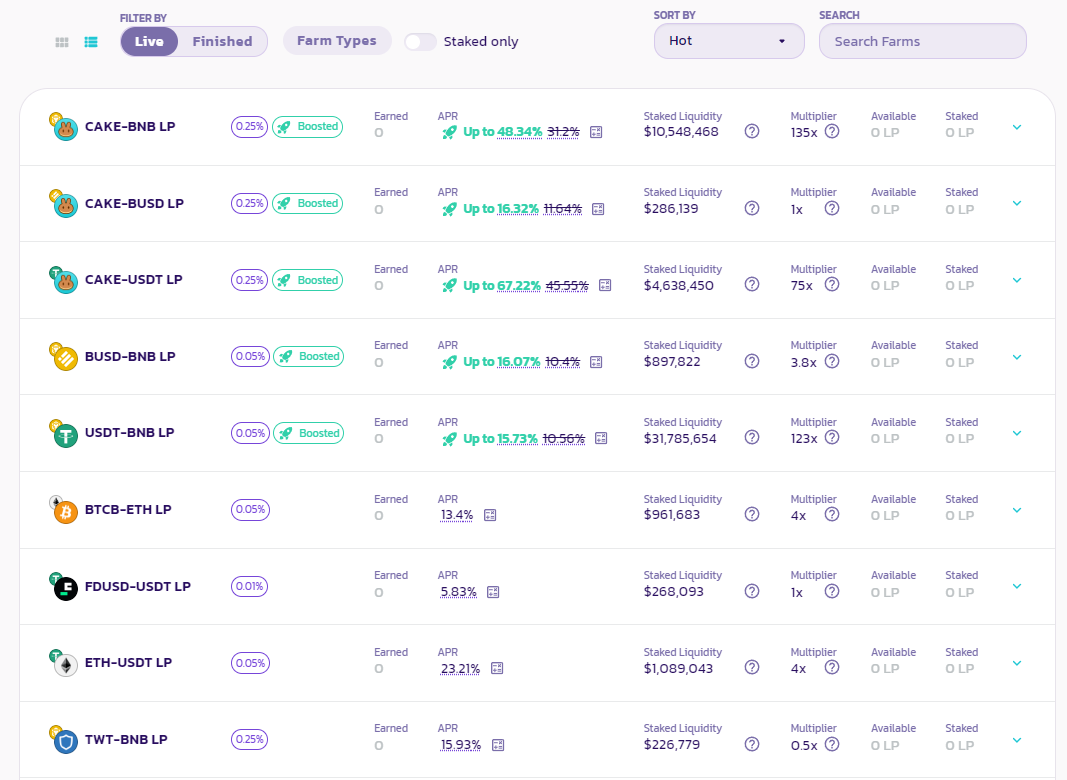Click the 0.05% fee tier badge on ETH-USDT
The image size is (1067, 780).
pos(250,663)
